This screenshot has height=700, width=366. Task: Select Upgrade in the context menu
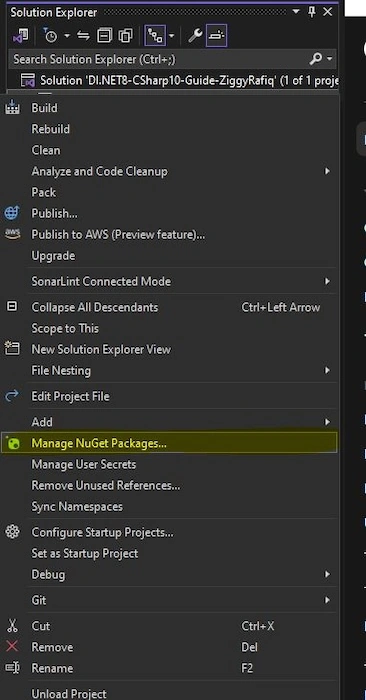53,256
